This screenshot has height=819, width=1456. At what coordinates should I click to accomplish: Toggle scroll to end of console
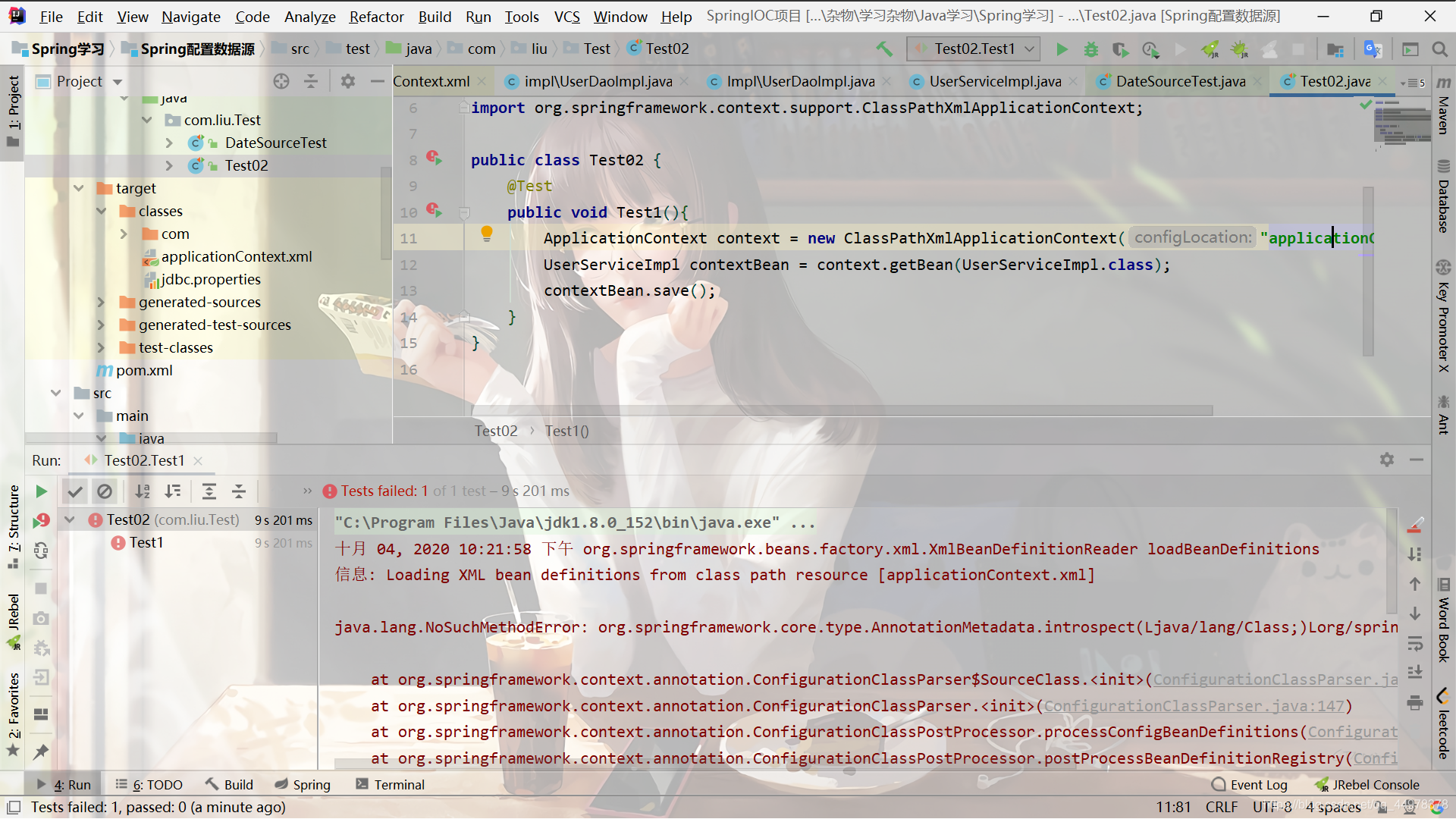coord(1415,672)
